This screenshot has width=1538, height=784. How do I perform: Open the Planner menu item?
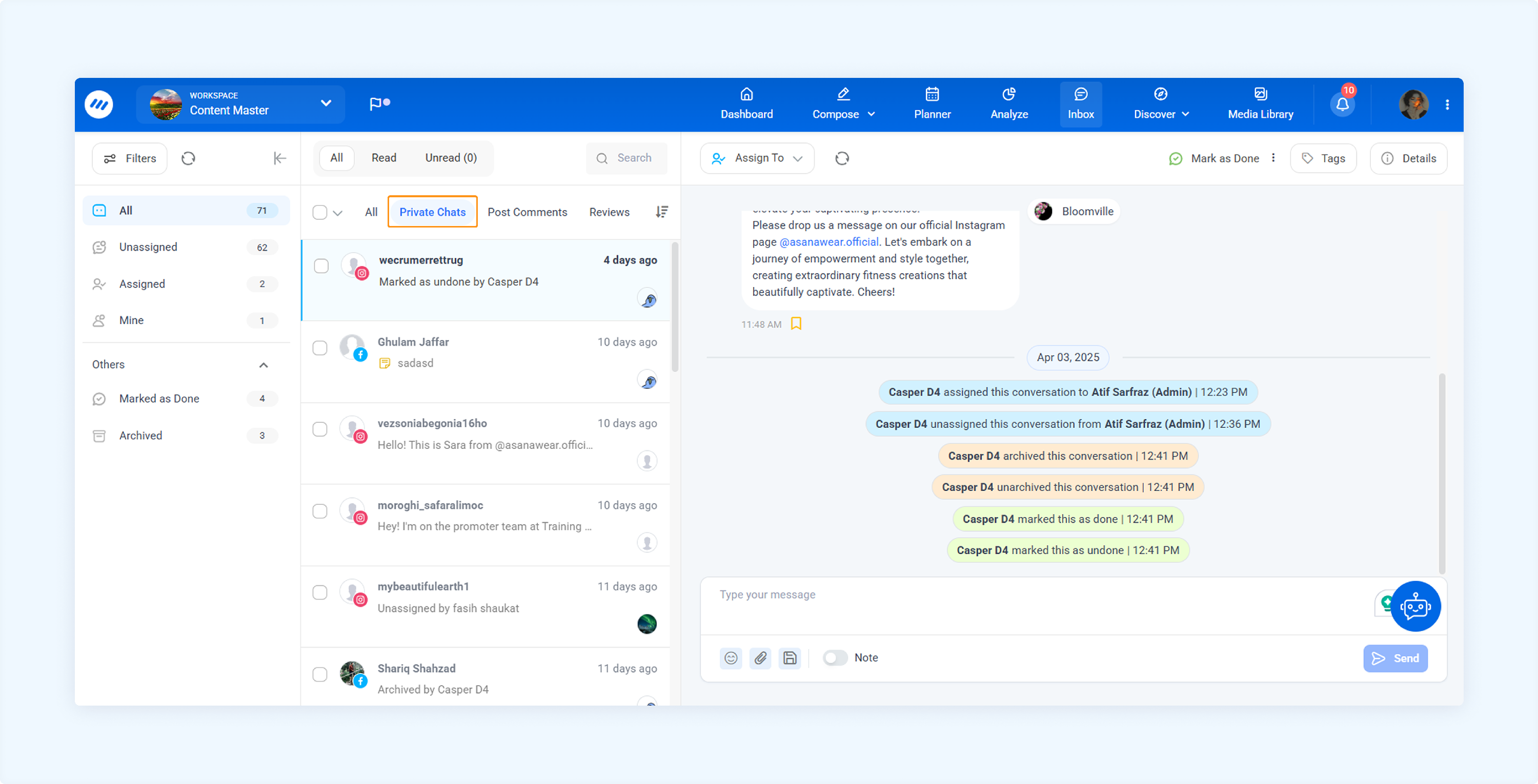coord(932,104)
